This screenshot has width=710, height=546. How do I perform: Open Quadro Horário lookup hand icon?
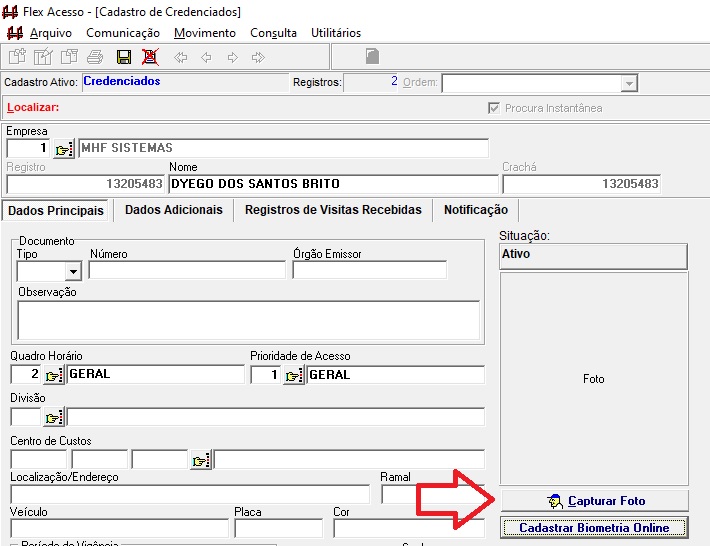click(x=53, y=375)
